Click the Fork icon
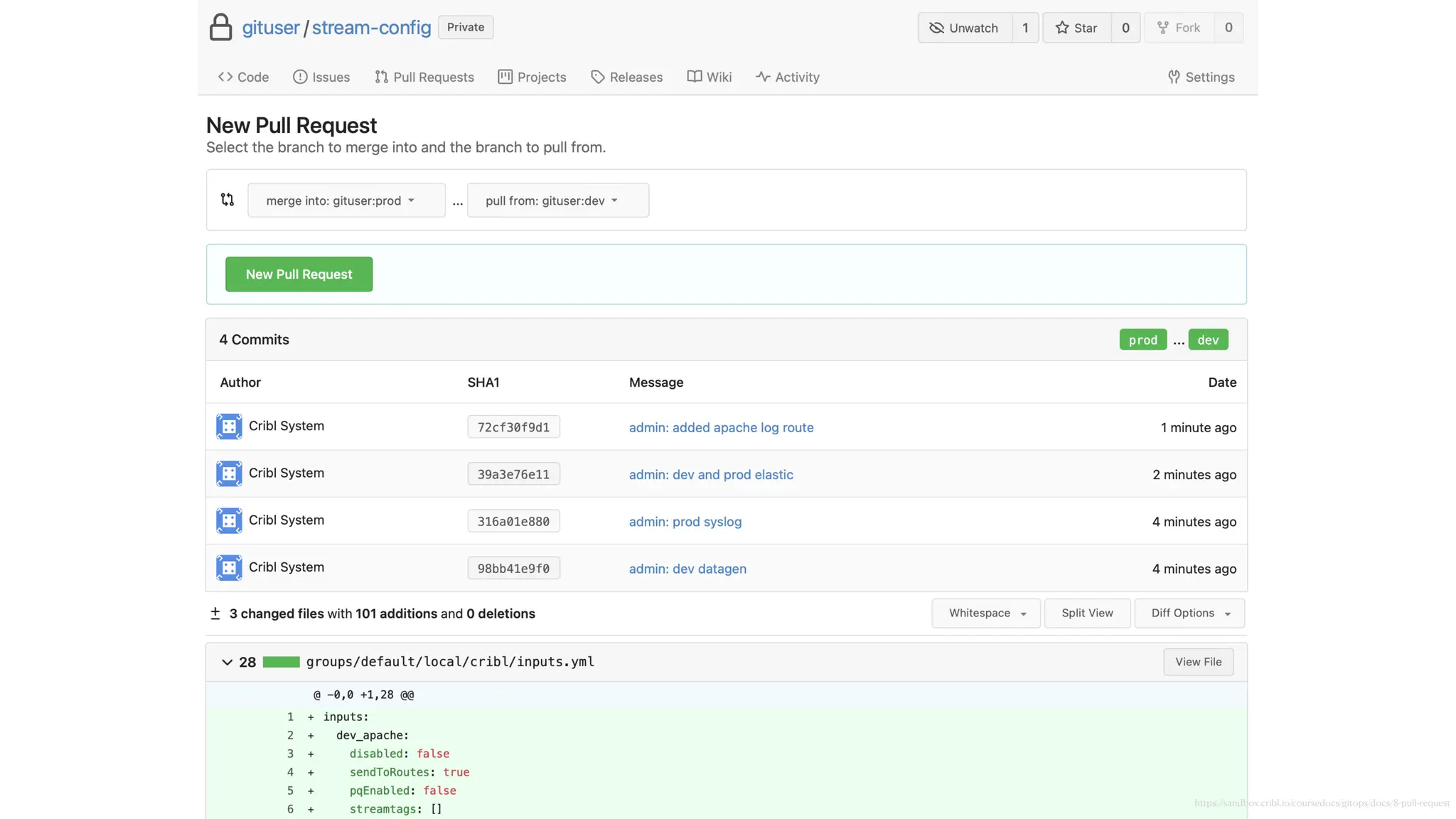The height and width of the screenshot is (819, 1456). [x=1162, y=28]
